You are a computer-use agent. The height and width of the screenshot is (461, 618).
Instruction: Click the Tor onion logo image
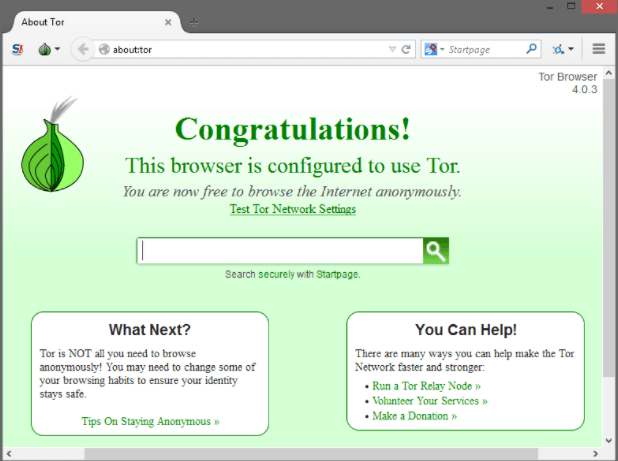52,144
